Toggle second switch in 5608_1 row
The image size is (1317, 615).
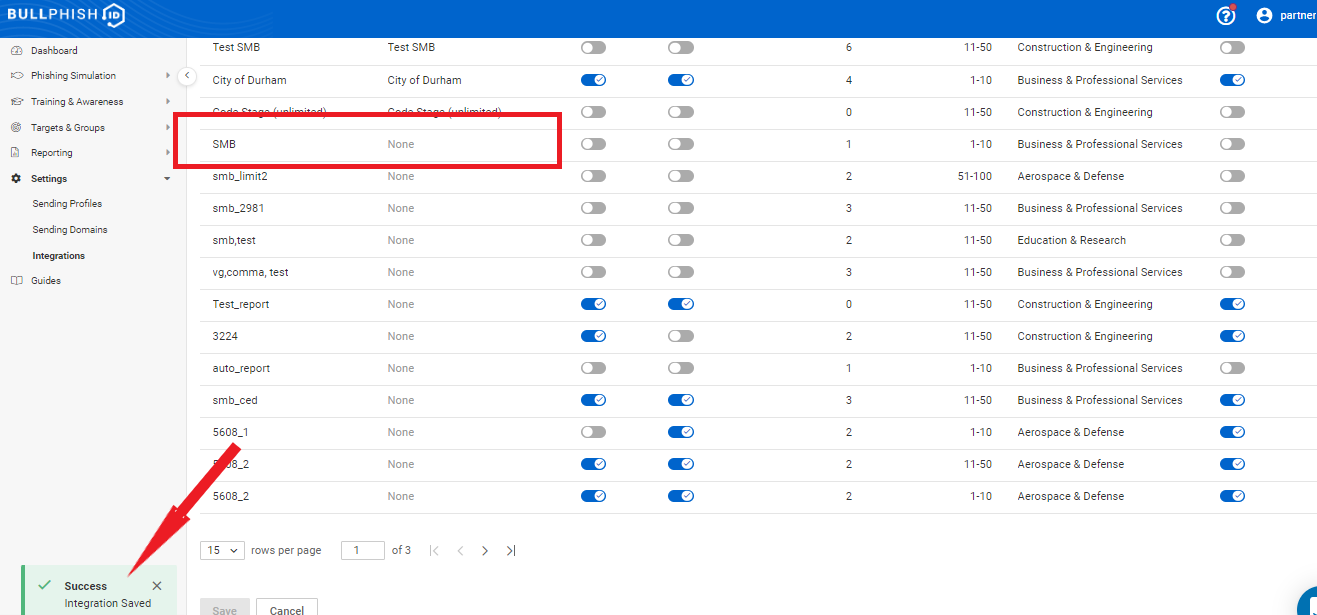[x=681, y=432]
